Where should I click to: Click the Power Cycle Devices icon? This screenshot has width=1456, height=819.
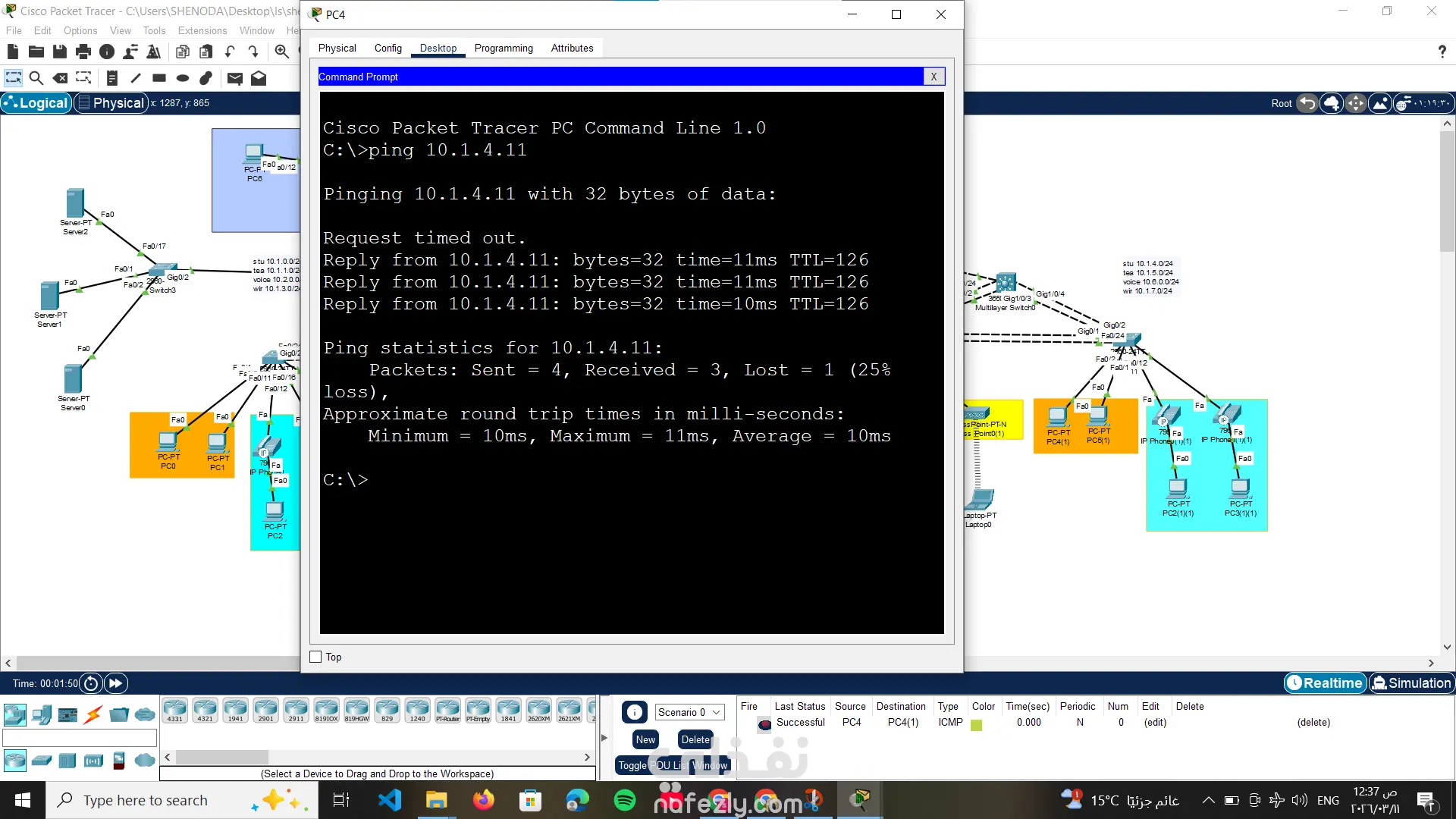coord(91,683)
